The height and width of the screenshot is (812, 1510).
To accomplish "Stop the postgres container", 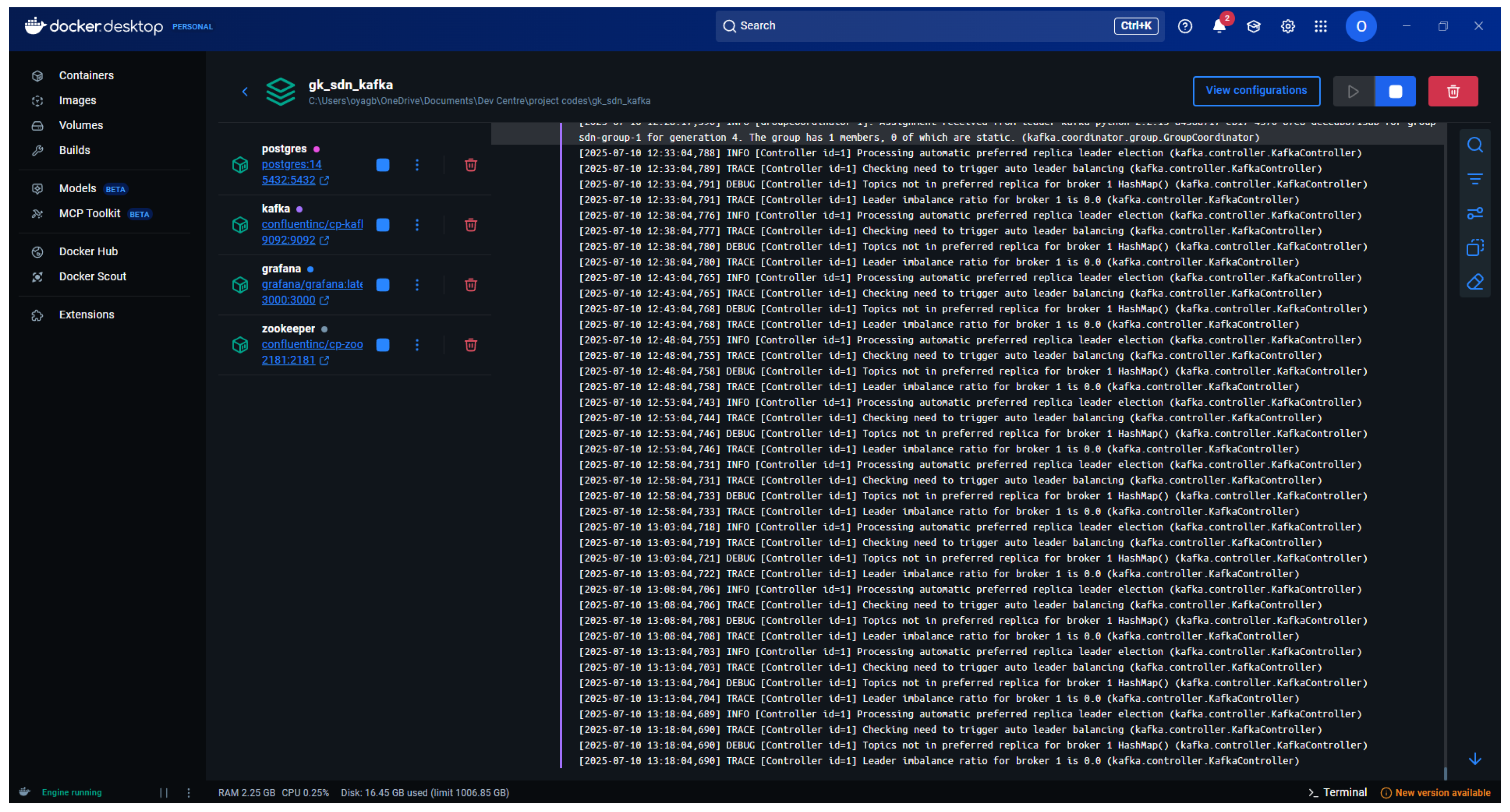I will [x=383, y=165].
